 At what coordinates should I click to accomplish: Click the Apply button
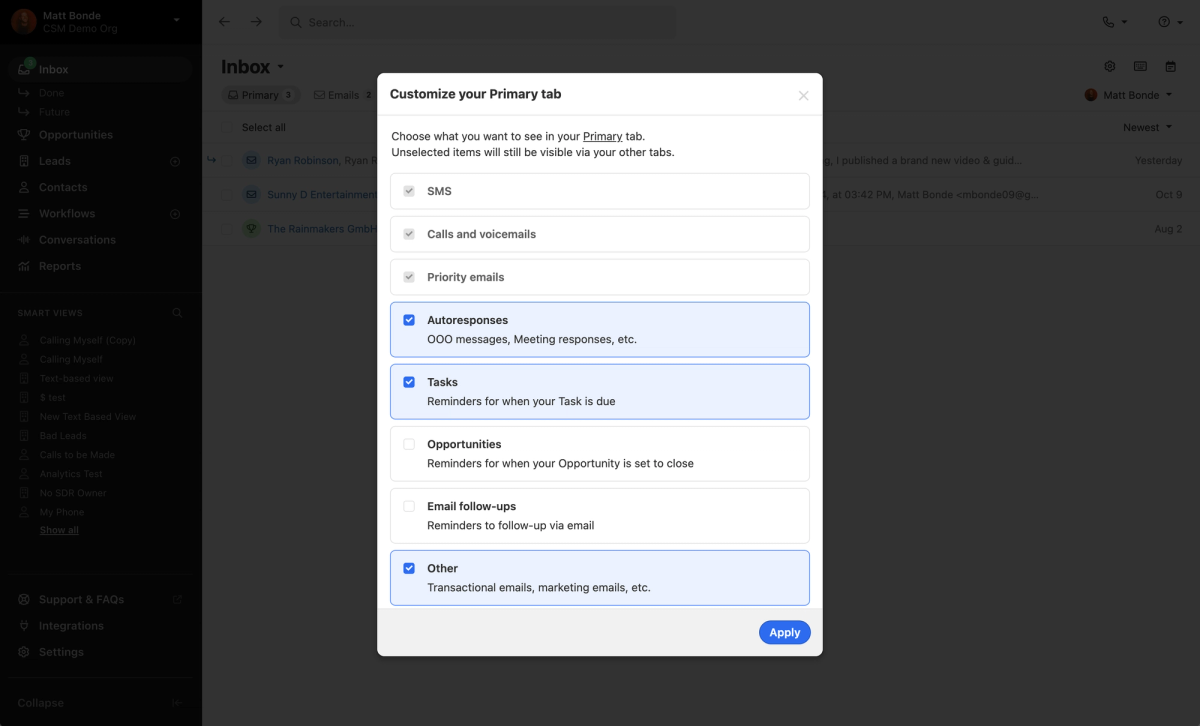tap(785, 632)
